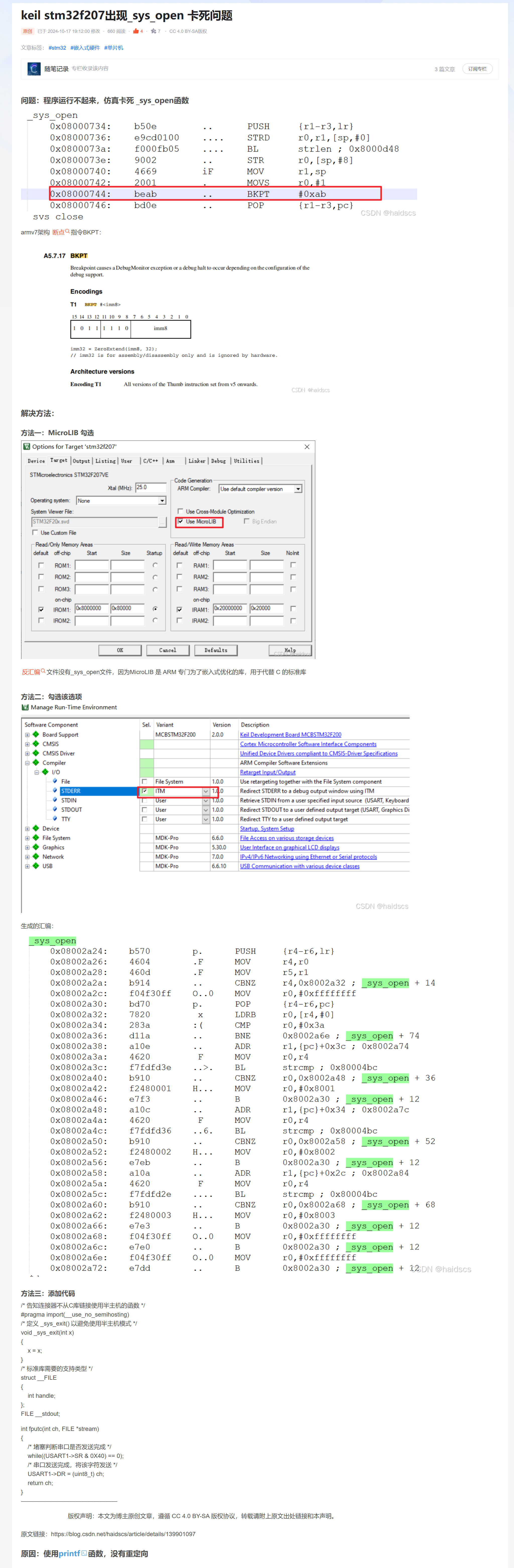514x1568 pixels.
Task: Toggle the Use MicroLIB checkbox
Action: [181, 521]
